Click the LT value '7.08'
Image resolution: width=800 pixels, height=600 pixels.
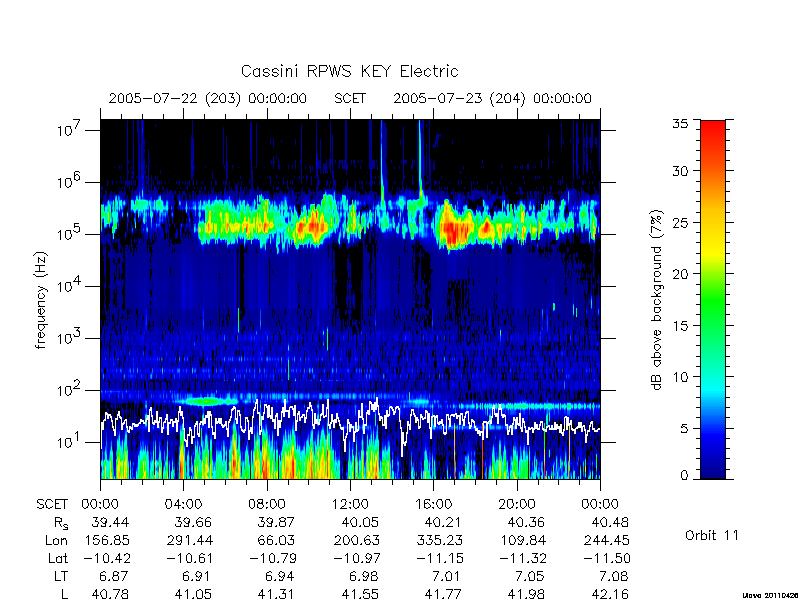tap(614, 576)
